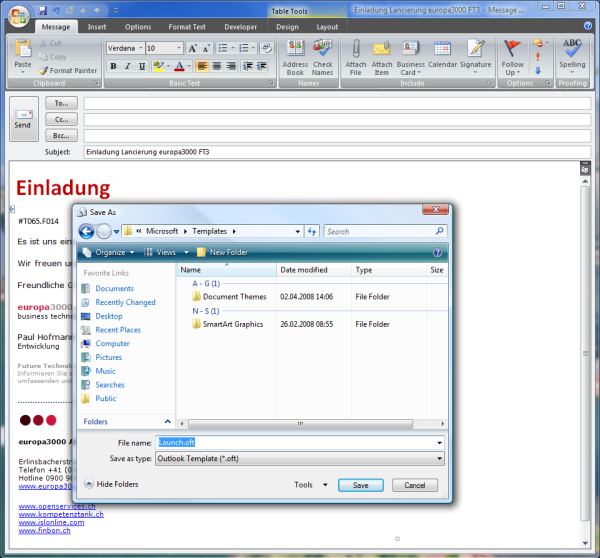Grow the font size
The width and height of the screenshot is (600, 558).
point(192,48)
